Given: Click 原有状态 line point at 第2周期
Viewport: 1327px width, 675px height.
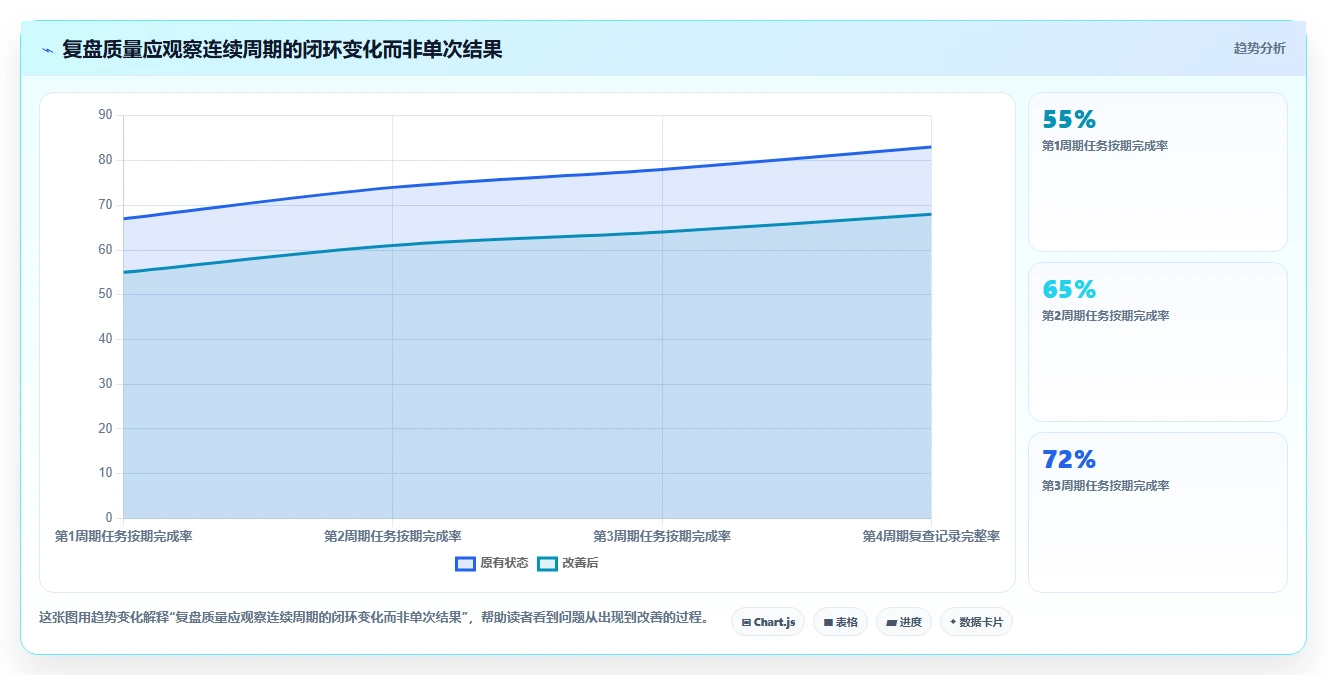Looking at the screenshot, I should (393, 187).
